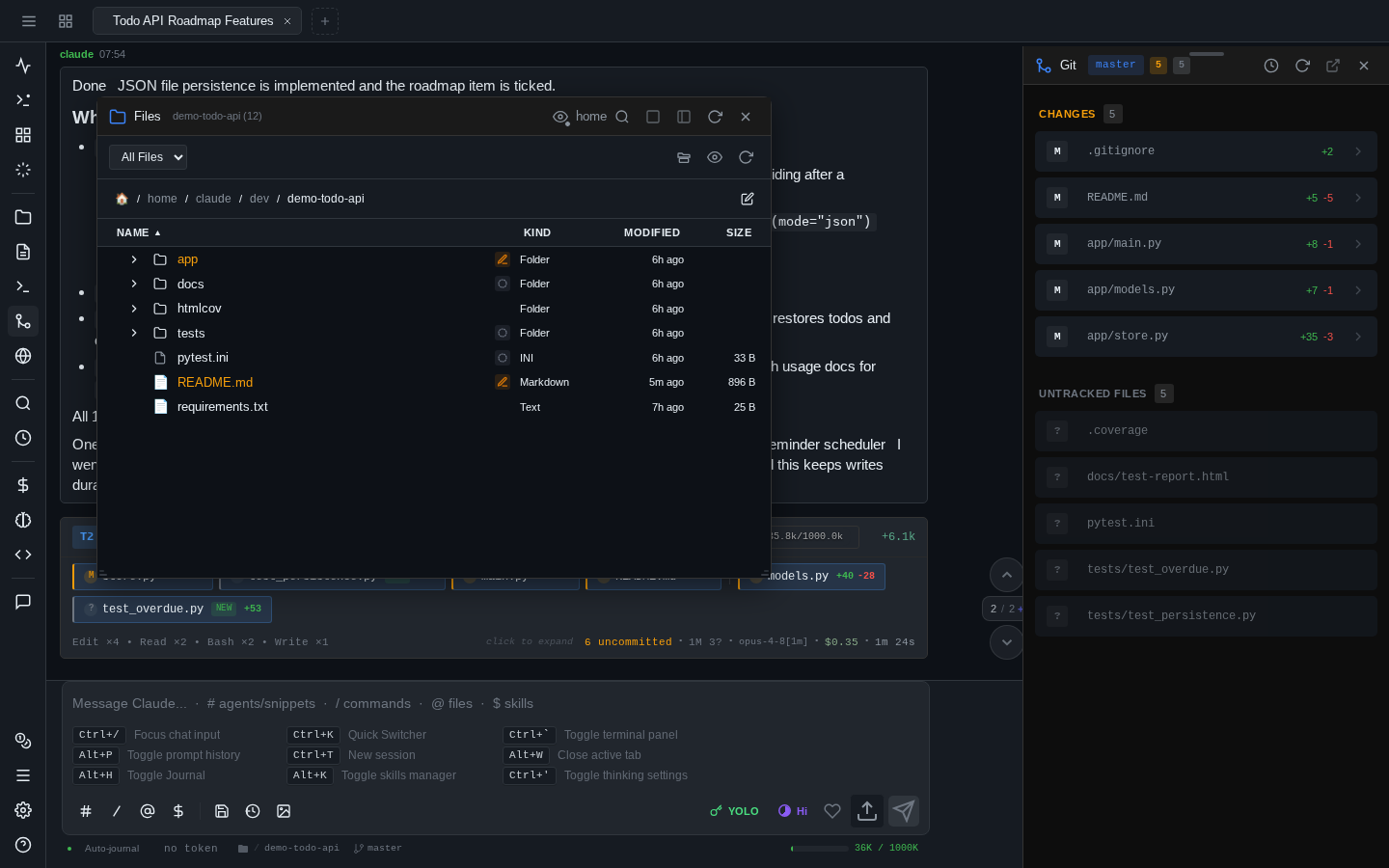Jump chat up with the up-arrow button
1389x868 pixels.
pyautogui.click(x=1006, y=575)
